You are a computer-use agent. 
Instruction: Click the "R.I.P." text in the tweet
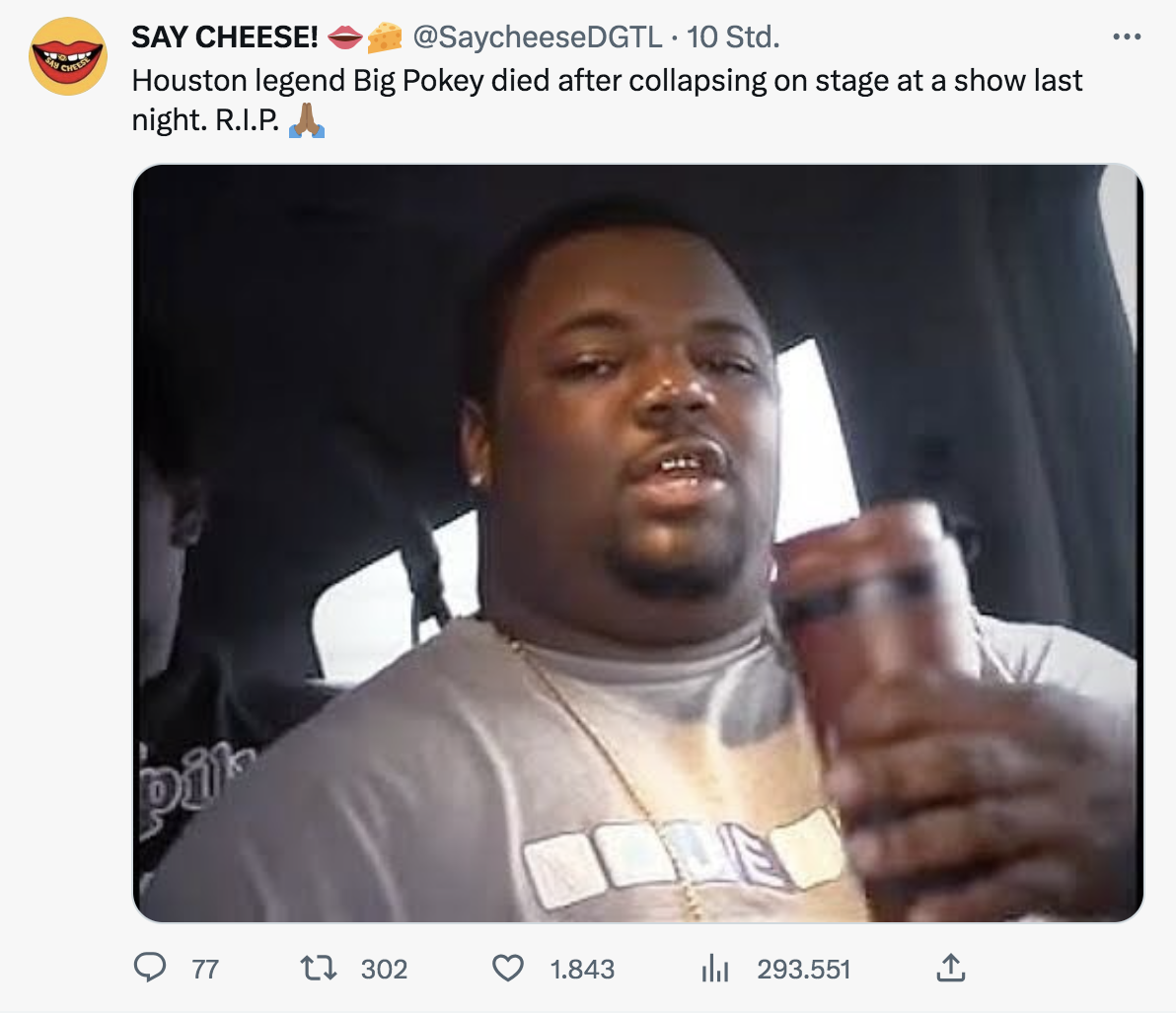coord(247,121)
